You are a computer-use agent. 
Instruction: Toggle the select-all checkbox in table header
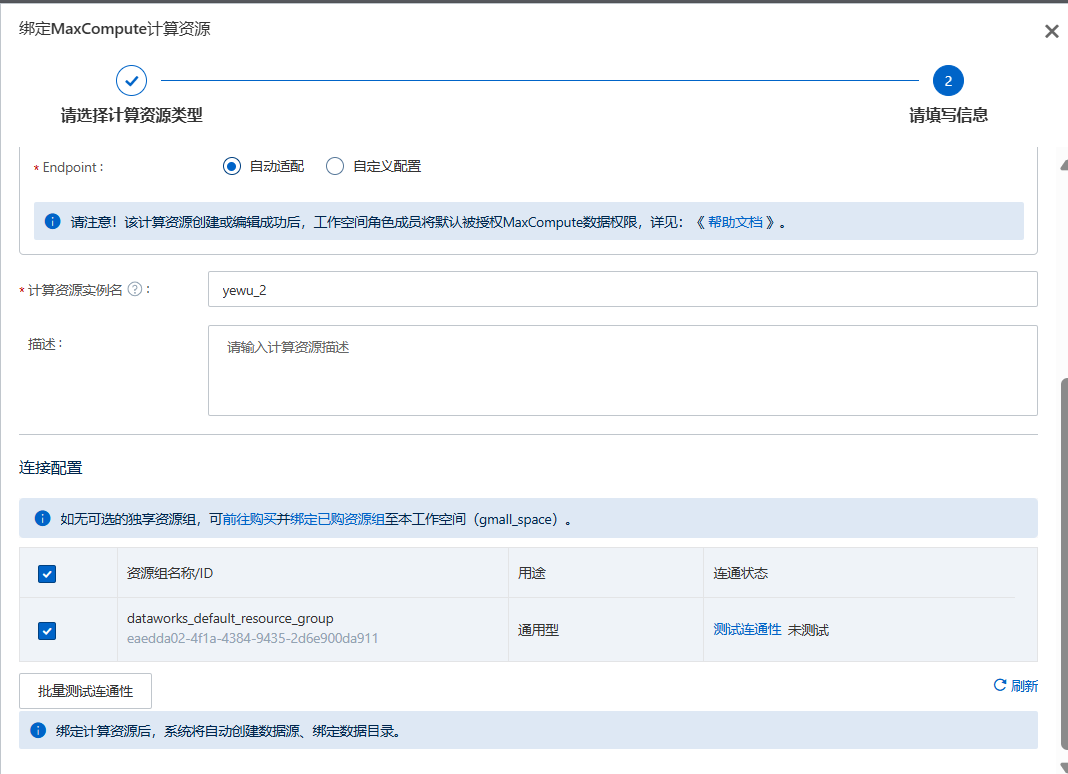pyautogui.click(x=47, y=574)
